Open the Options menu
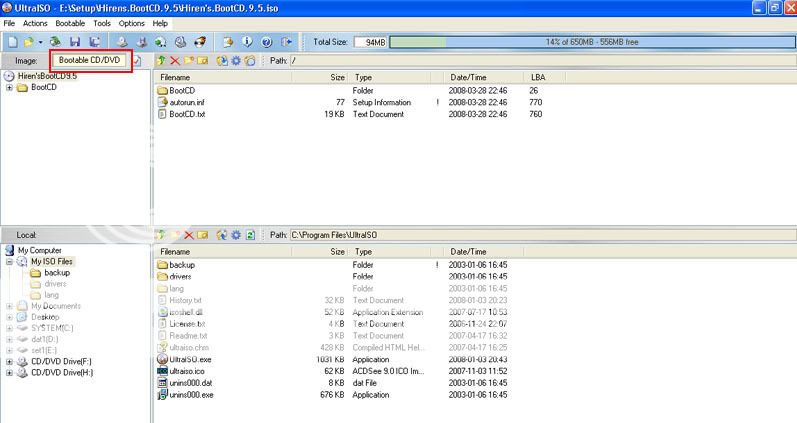 tap(132, 23)
